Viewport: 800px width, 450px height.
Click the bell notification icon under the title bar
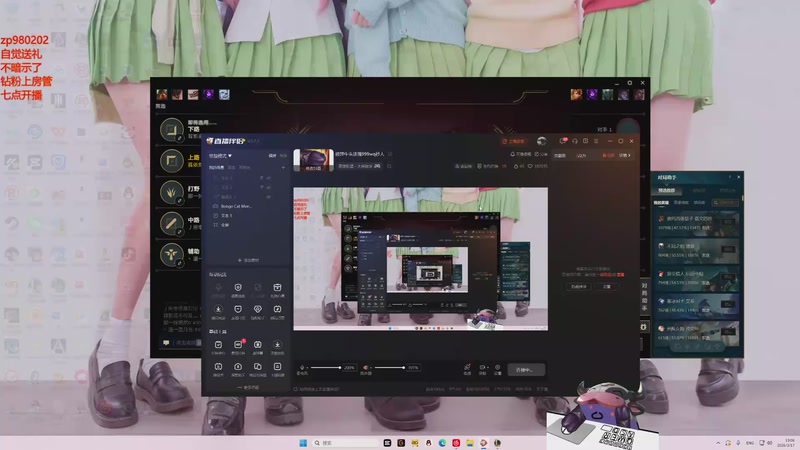tap(512, 154)
